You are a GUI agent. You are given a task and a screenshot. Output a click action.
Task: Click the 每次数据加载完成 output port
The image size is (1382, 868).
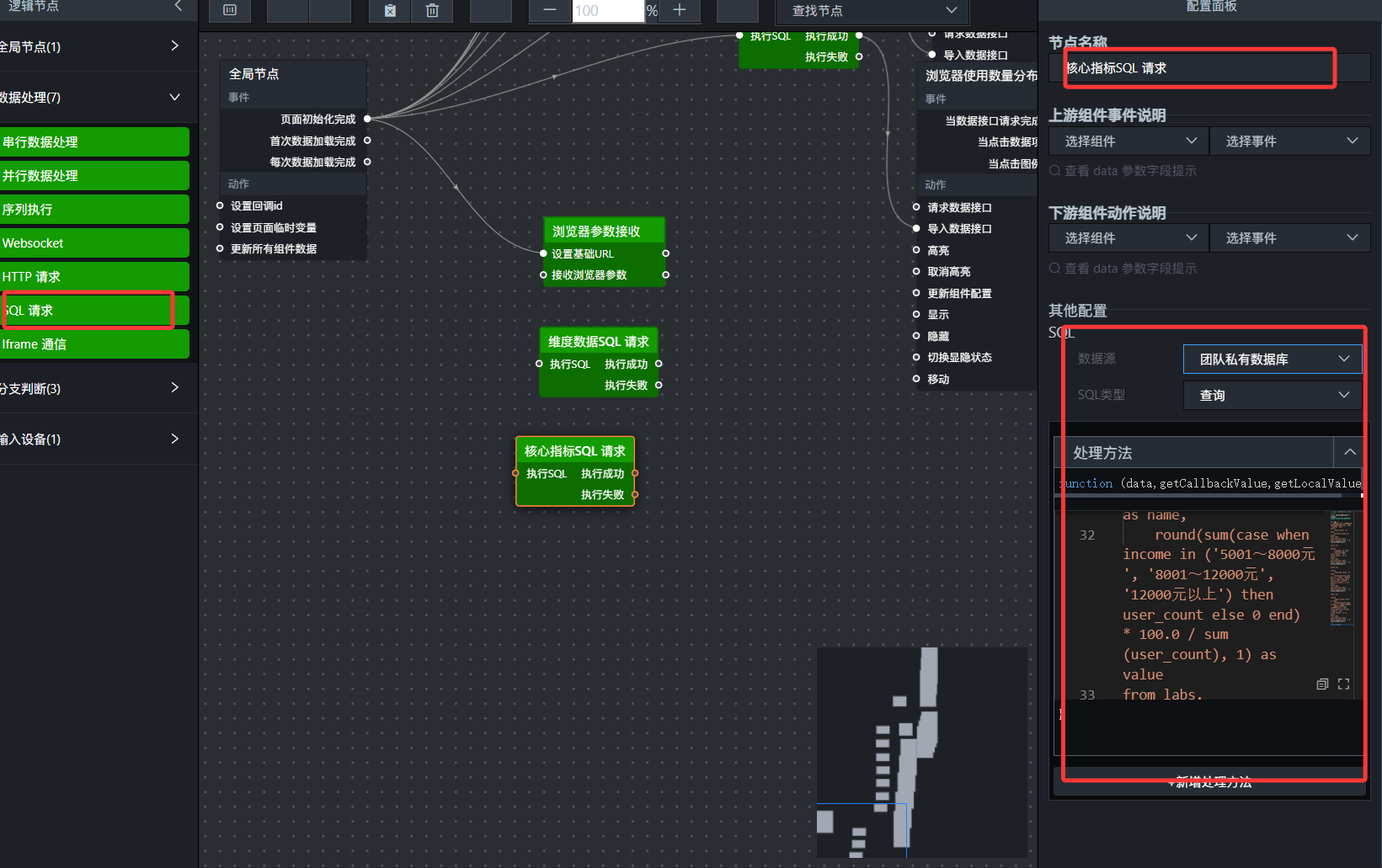click(x=367, y=162)
